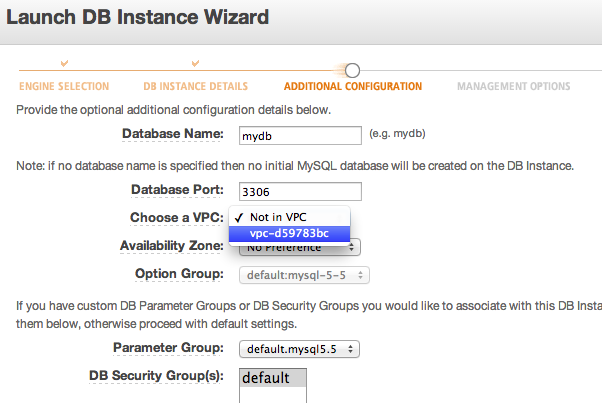Click into the Database Name field
Image resolution: width=602 pixels, height=403 pixels.
coord(300,135)
